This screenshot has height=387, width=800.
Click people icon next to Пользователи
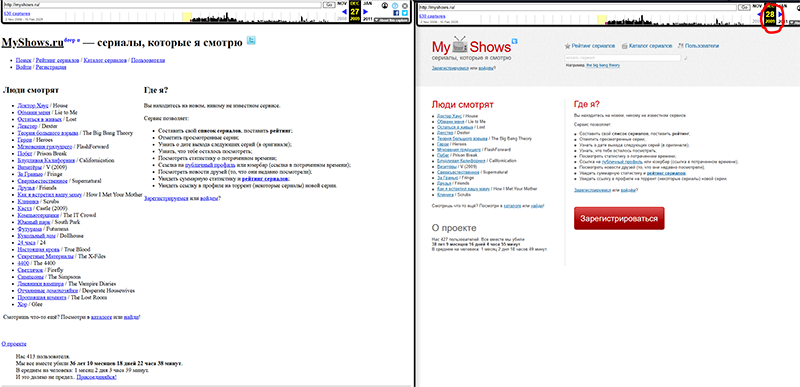pos(681,46)
